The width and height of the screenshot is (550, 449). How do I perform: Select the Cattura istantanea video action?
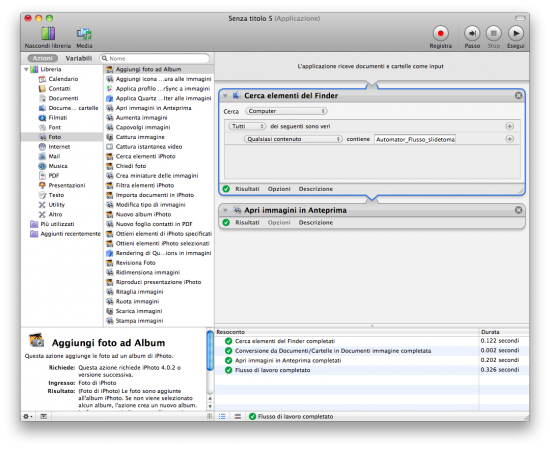coord(149,147)
